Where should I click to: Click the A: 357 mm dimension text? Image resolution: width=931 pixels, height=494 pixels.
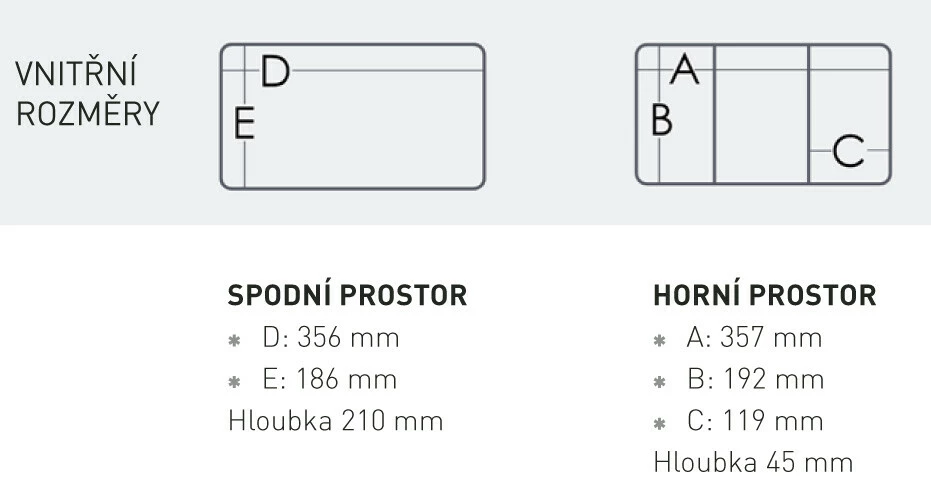tap(754, 338)
